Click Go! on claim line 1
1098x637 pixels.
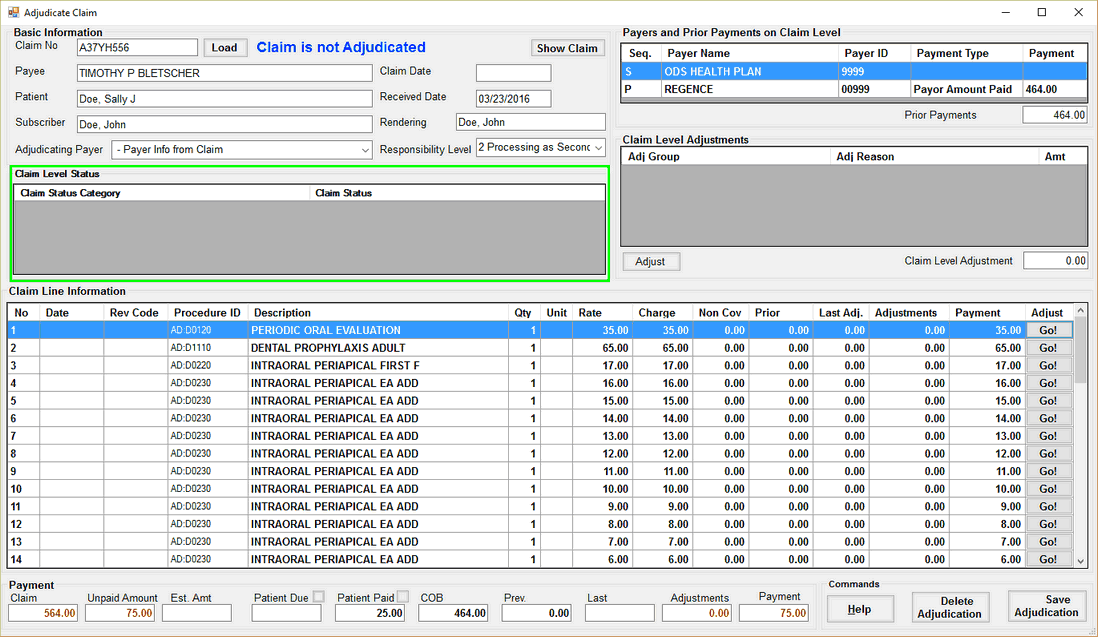(x=1048, y=329)
